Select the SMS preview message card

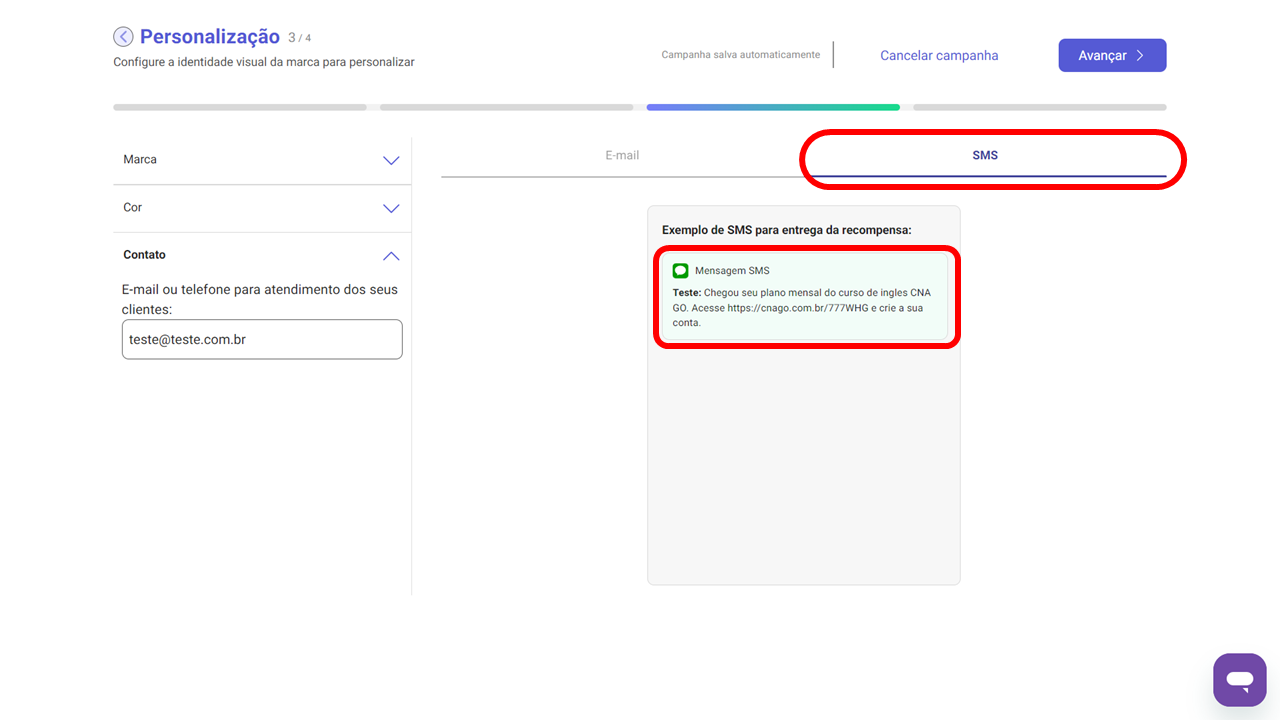[806, 297]
